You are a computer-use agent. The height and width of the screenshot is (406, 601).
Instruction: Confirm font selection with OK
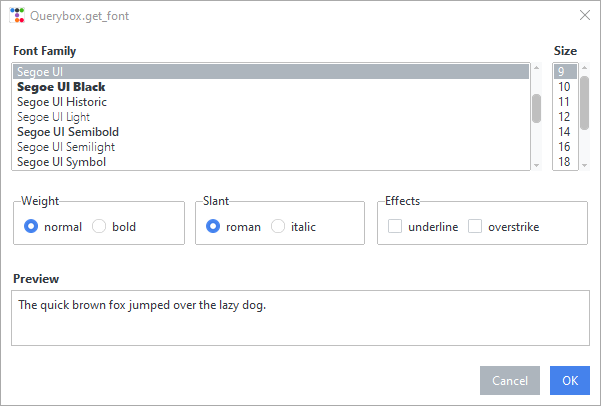[x=570, y=380]
